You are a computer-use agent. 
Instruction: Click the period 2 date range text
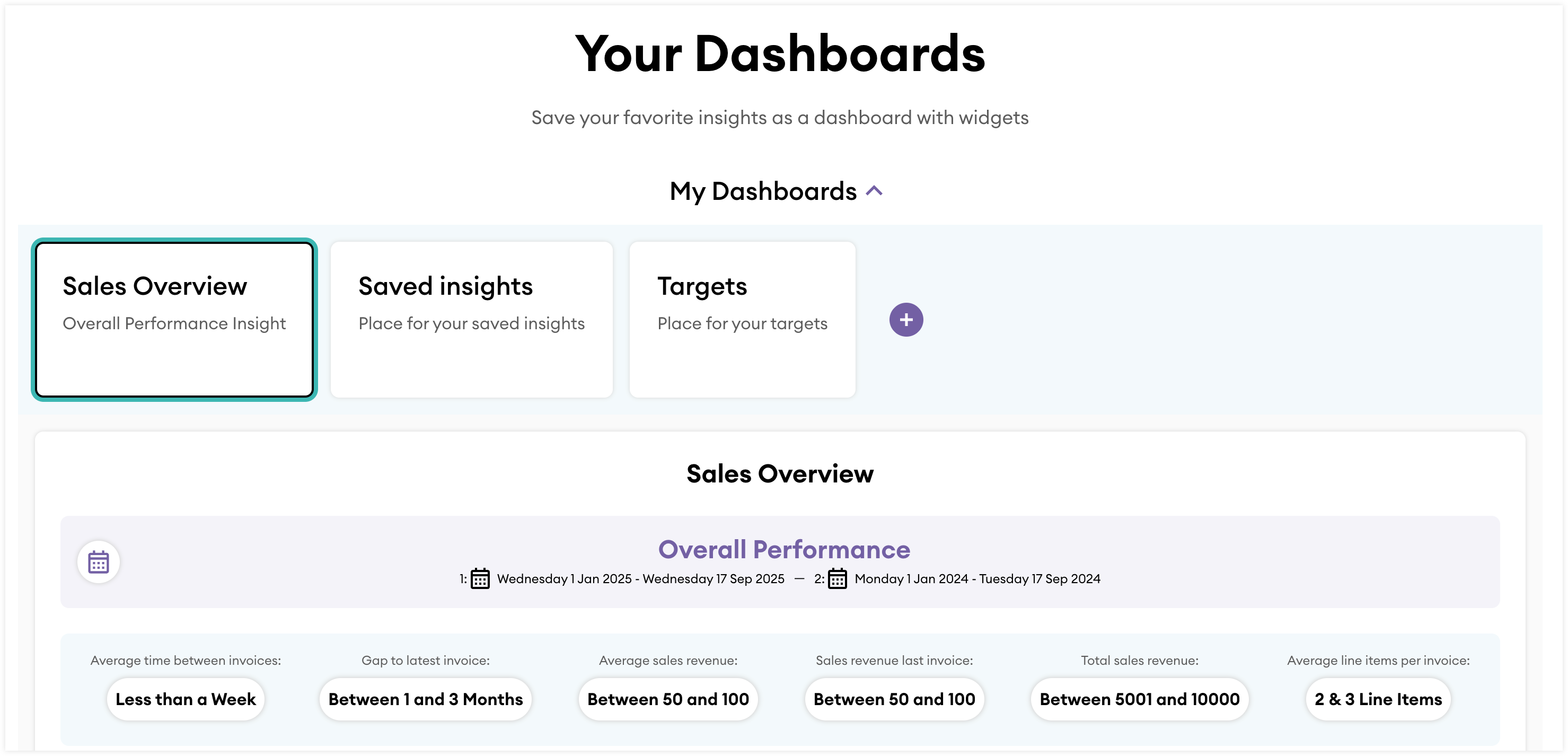coord(977,579)
